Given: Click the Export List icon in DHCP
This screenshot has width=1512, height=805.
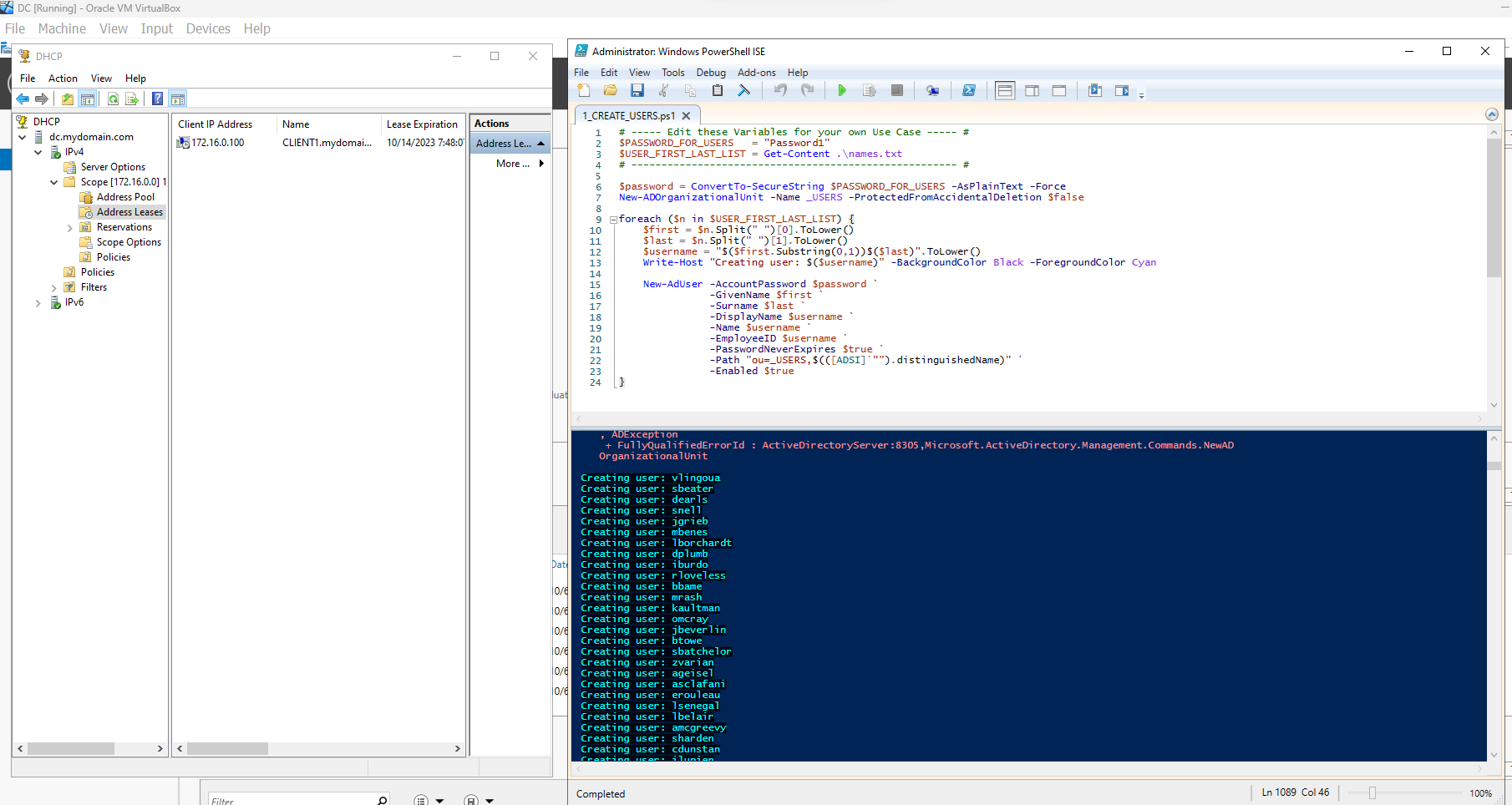Looking at the screenshot, I should [x=132, y=99].
